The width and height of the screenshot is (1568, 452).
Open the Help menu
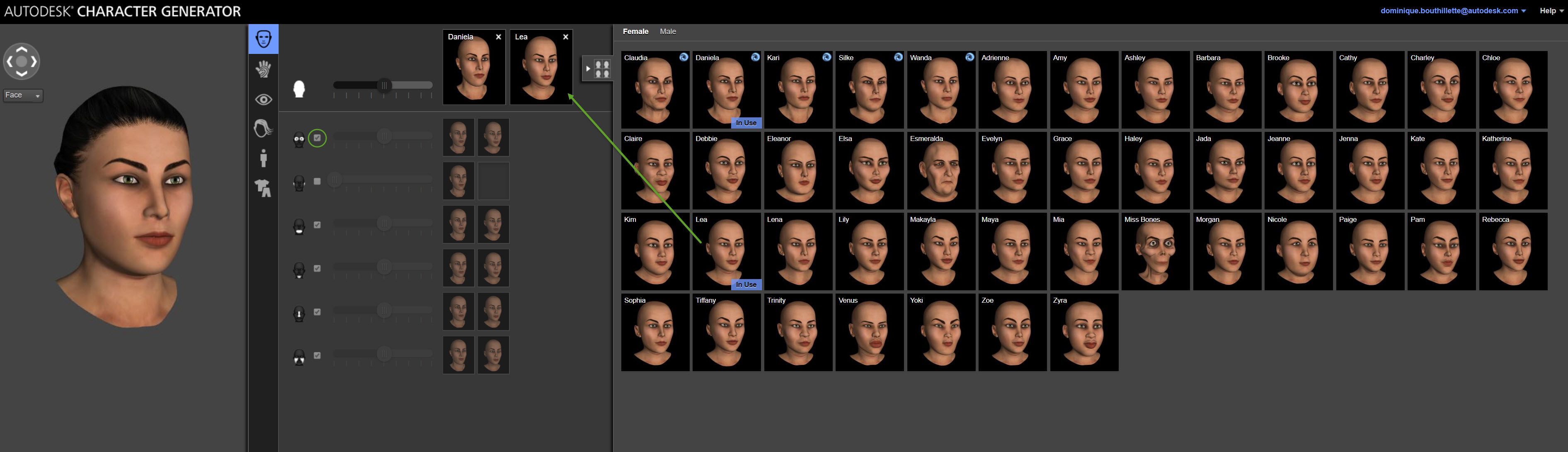(x=1551, y=10)
